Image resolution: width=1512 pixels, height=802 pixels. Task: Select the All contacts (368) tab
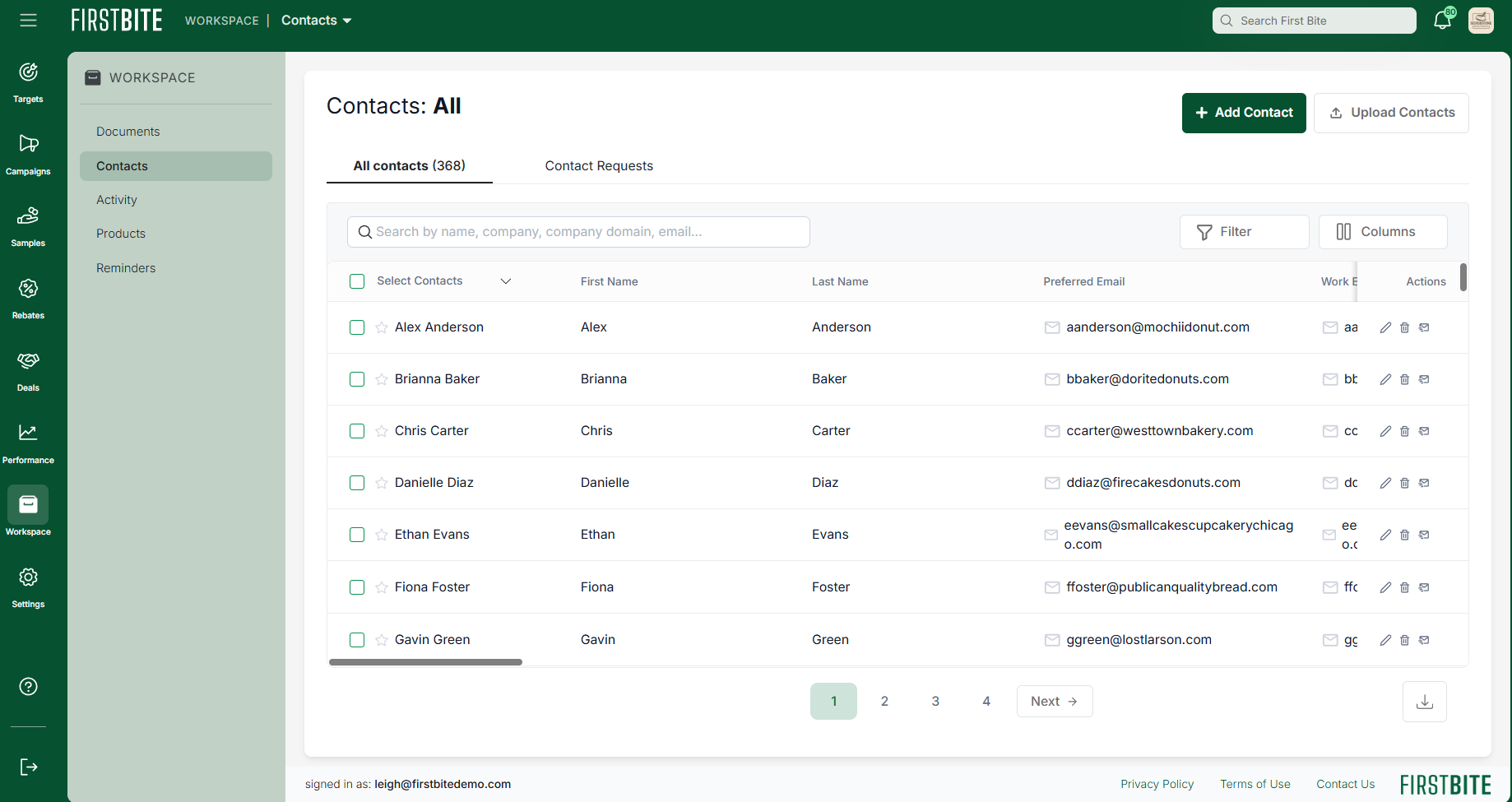[410, 166]
